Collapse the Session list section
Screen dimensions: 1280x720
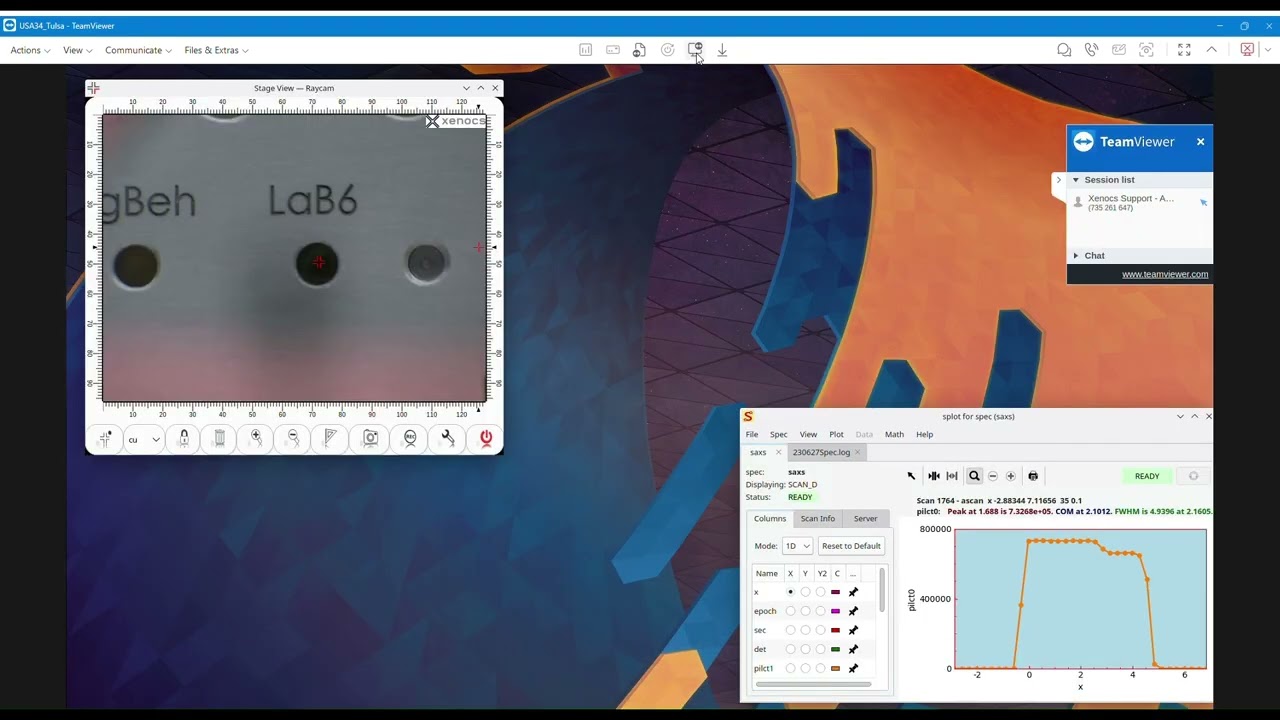[x=1076, y=180]
